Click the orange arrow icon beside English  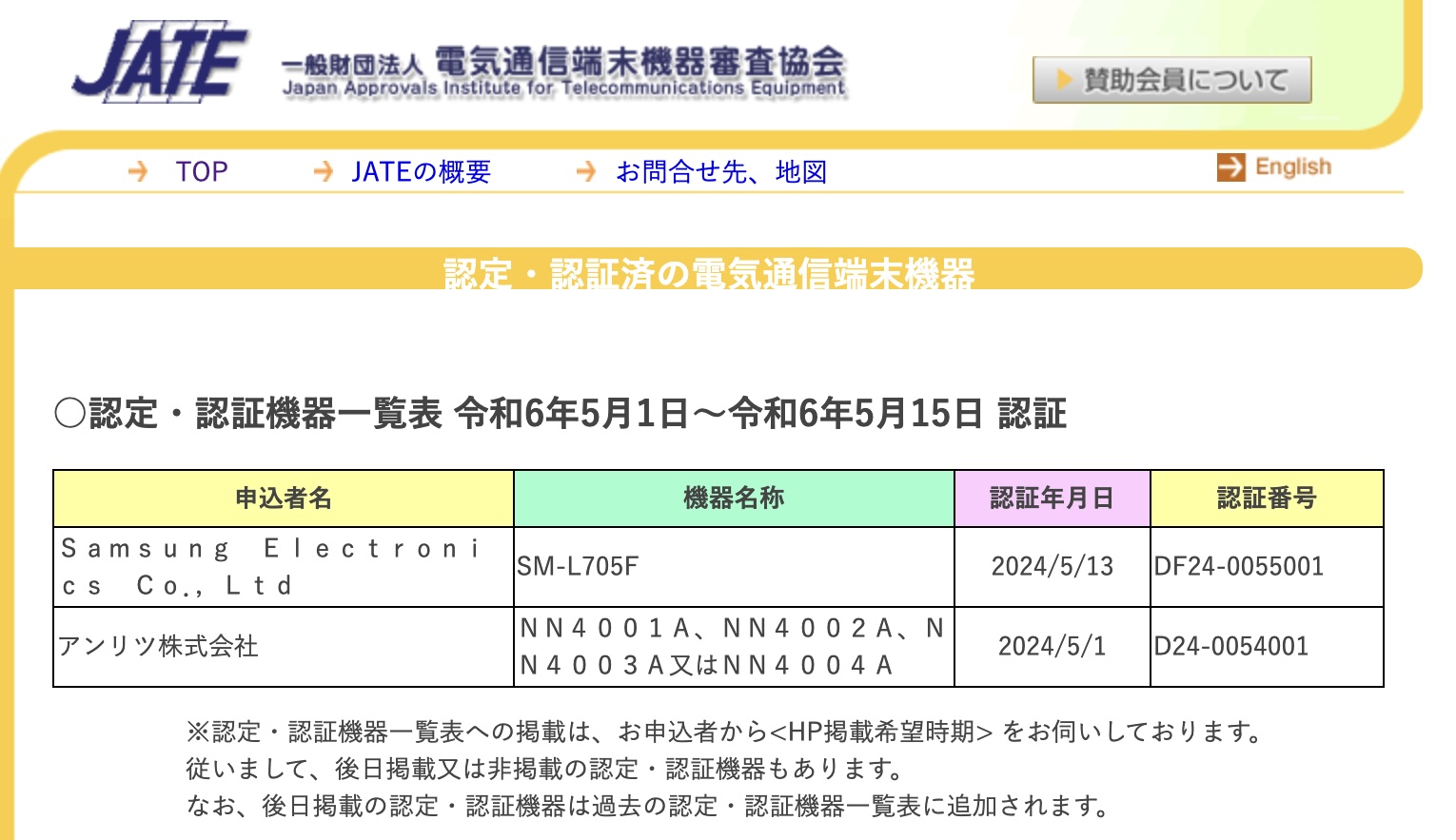click(x=1230, y=167)
